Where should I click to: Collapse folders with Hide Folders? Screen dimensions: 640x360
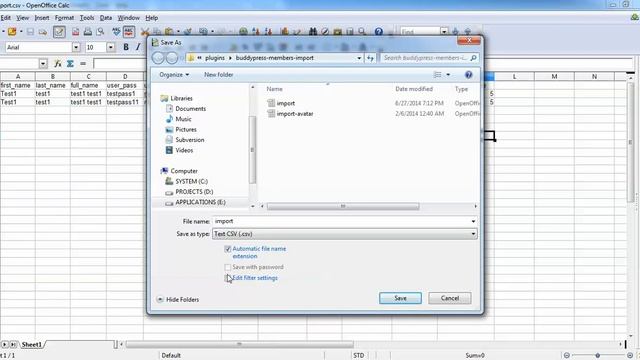point(178,300)
